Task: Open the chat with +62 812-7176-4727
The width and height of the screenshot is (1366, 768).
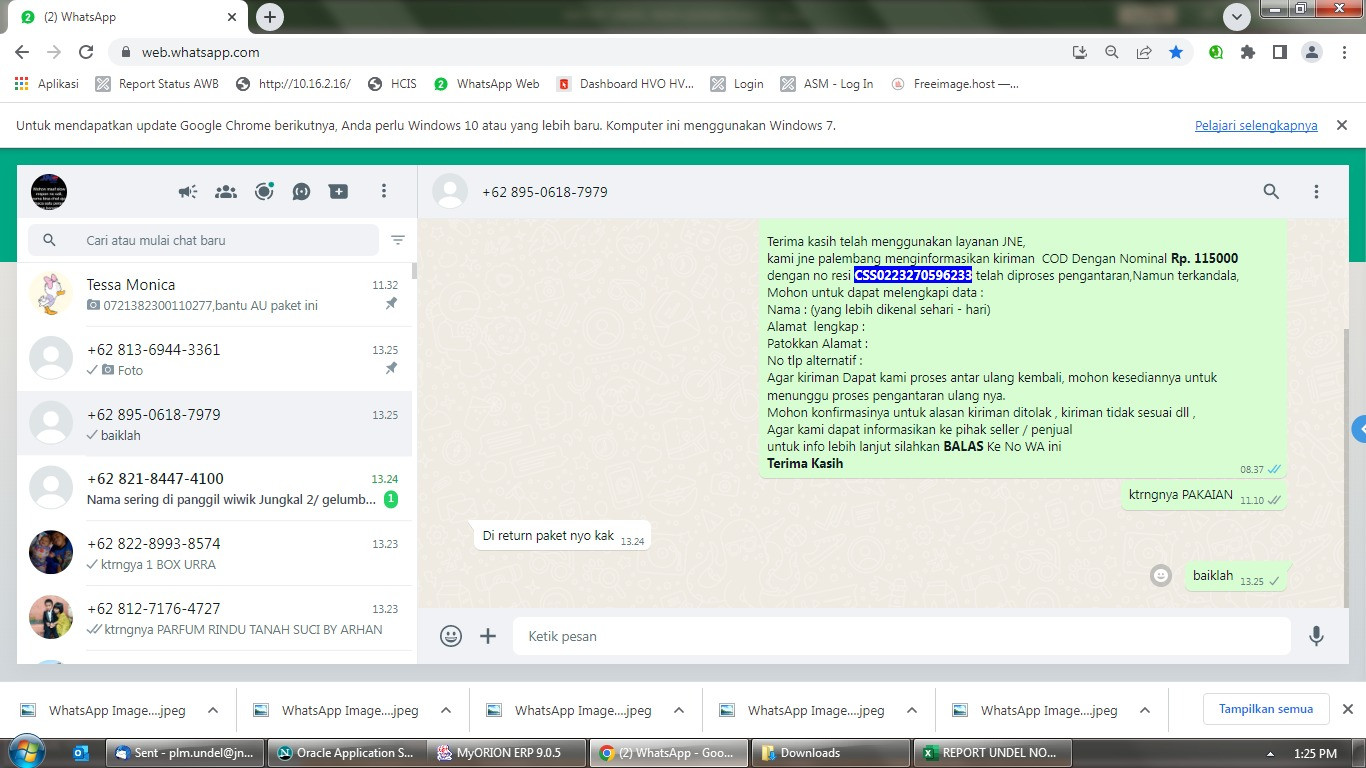Action: 214,618
